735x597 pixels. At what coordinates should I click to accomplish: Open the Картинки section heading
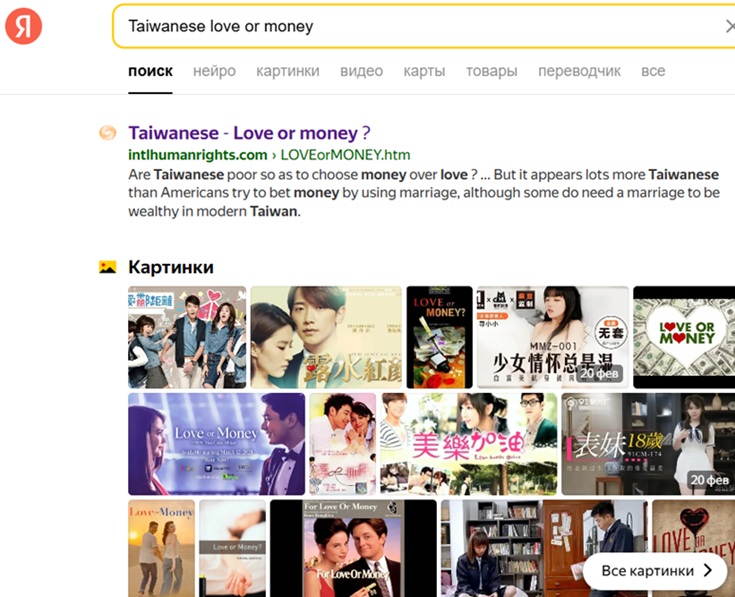click(171, 267)
